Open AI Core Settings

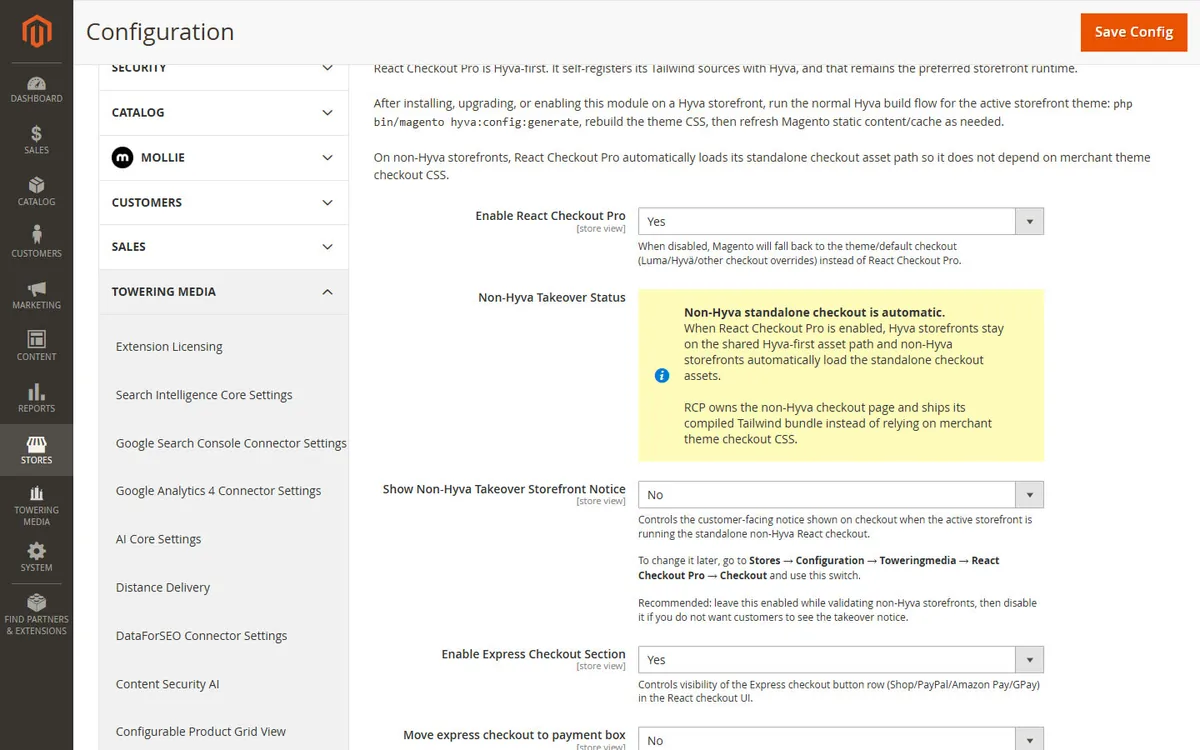(x=158, y=539)
